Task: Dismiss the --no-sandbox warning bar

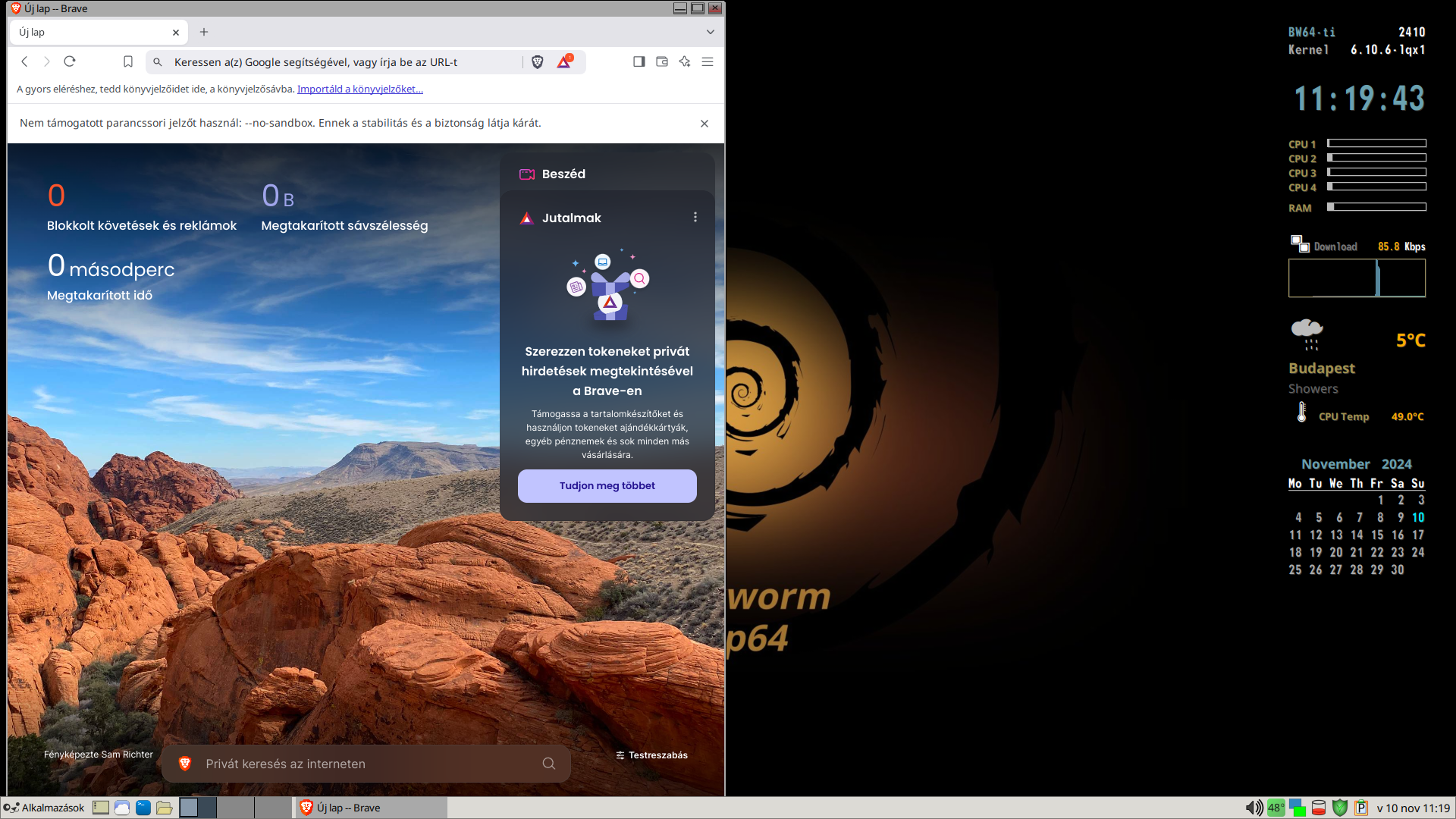Action: (x=704, y=124)
